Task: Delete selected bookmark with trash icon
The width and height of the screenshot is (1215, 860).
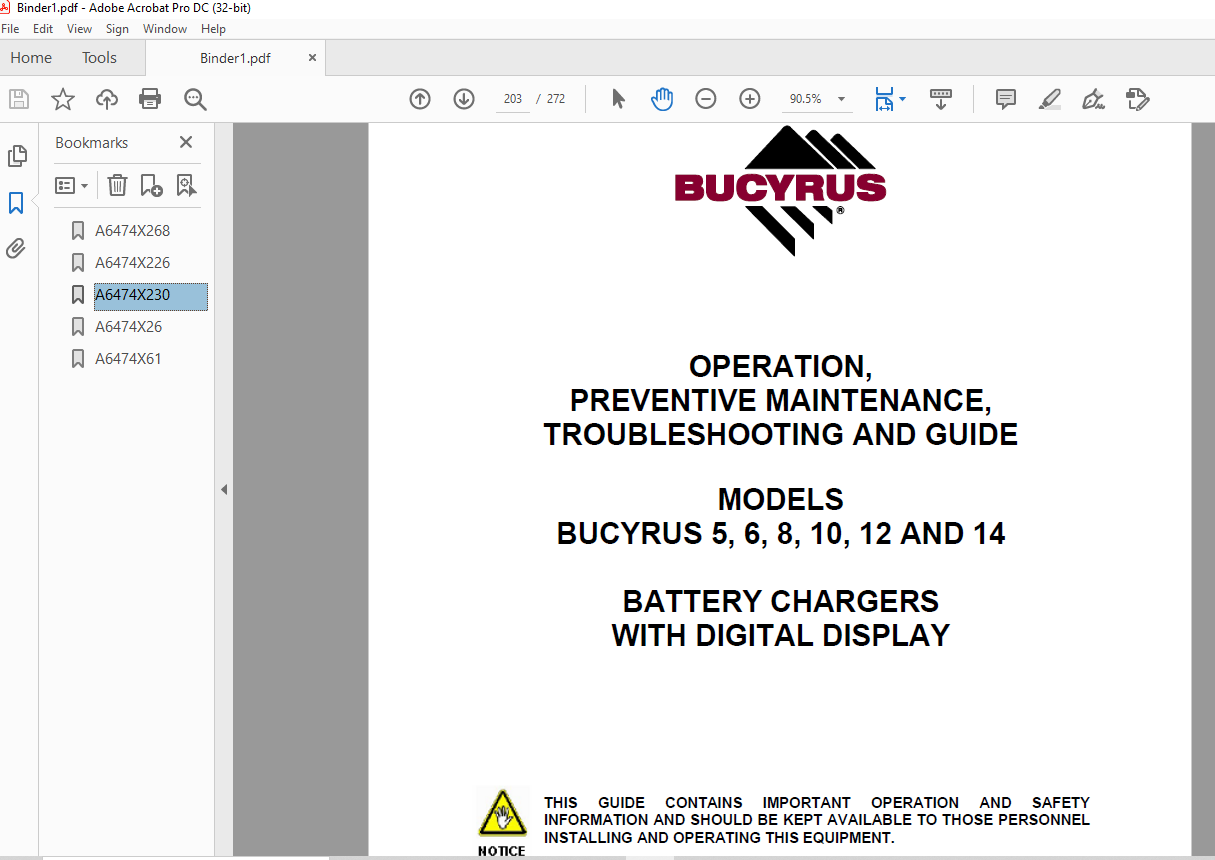Action: (x=117, y=185)
